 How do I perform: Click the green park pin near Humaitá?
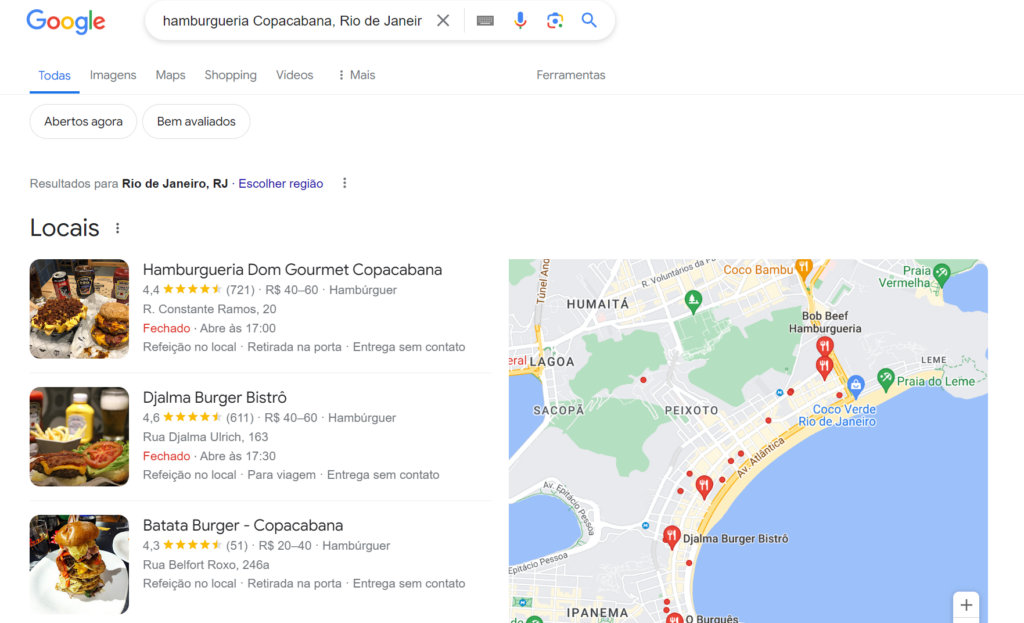coord(693,301)
